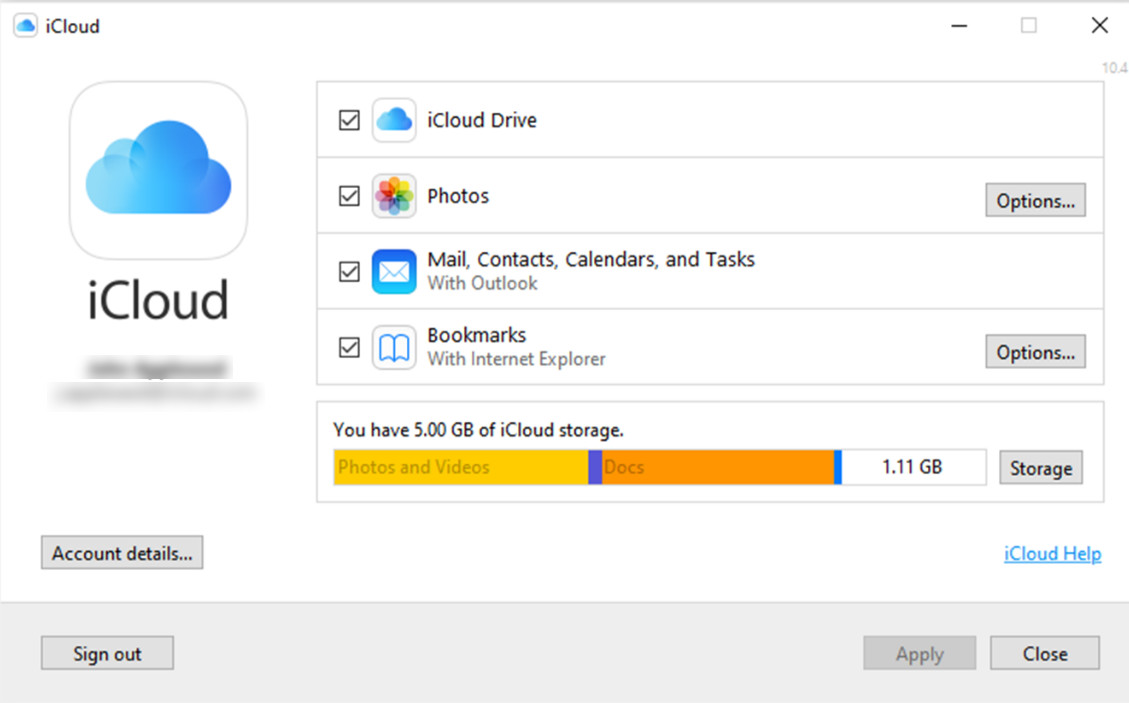Viewport: 1129px width, 703px height.
Task: Uncheck the iCloud Drive checkbox
Action: 348,119
